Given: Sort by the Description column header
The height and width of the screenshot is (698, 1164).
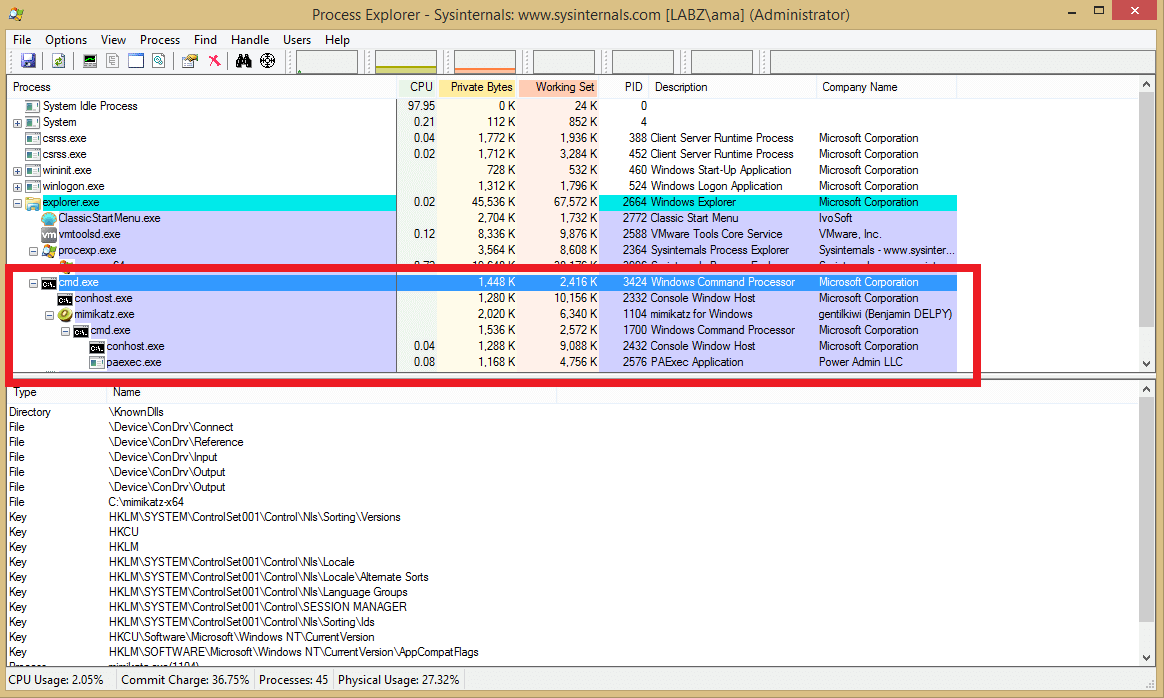Looking at the screenshot, I should (733, 88).
